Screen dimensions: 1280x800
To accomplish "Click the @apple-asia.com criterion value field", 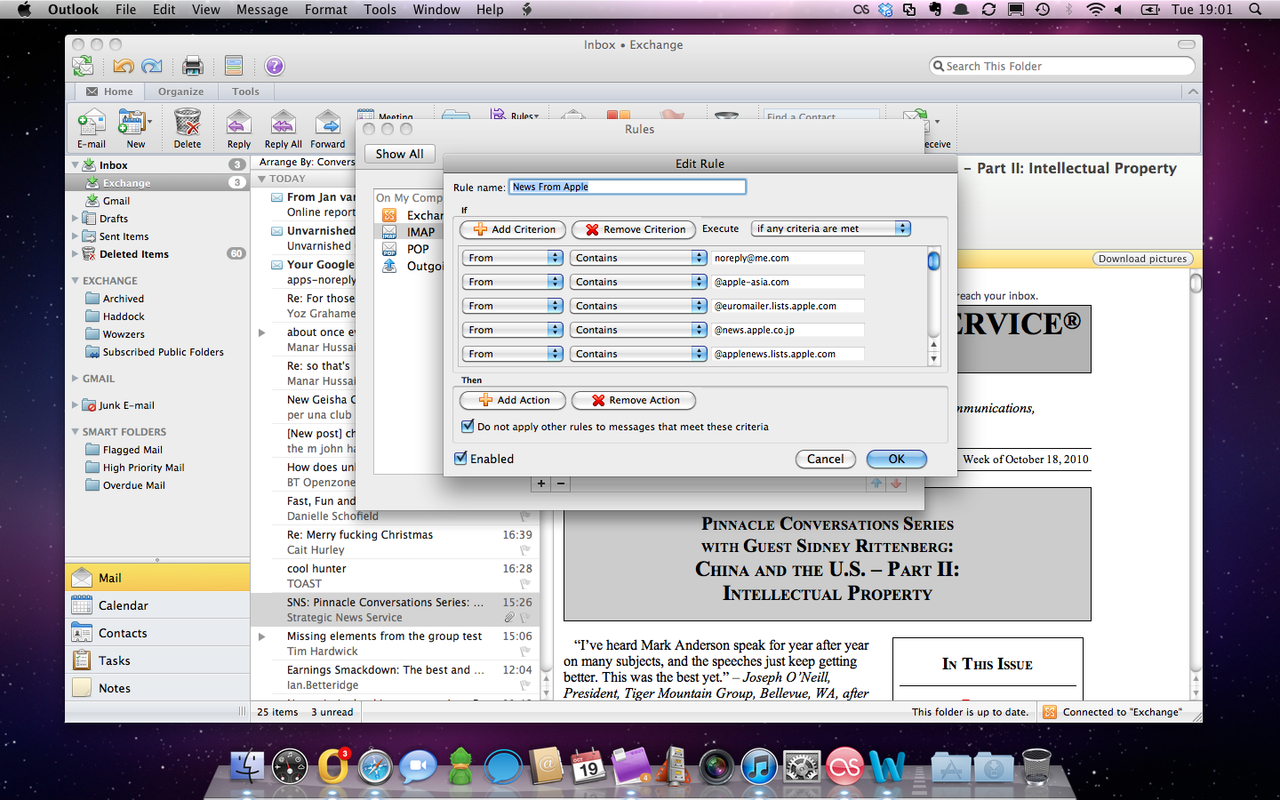I will (788, 282).
